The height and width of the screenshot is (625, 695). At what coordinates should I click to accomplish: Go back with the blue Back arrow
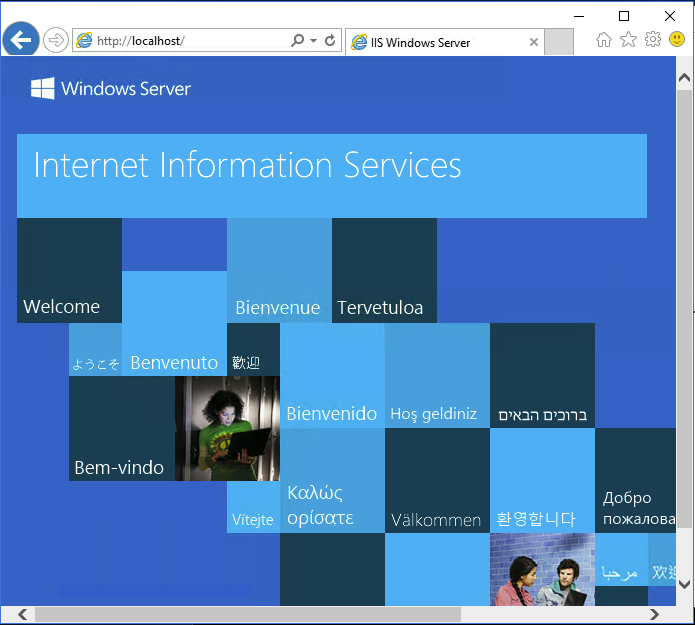click(20, 40)
